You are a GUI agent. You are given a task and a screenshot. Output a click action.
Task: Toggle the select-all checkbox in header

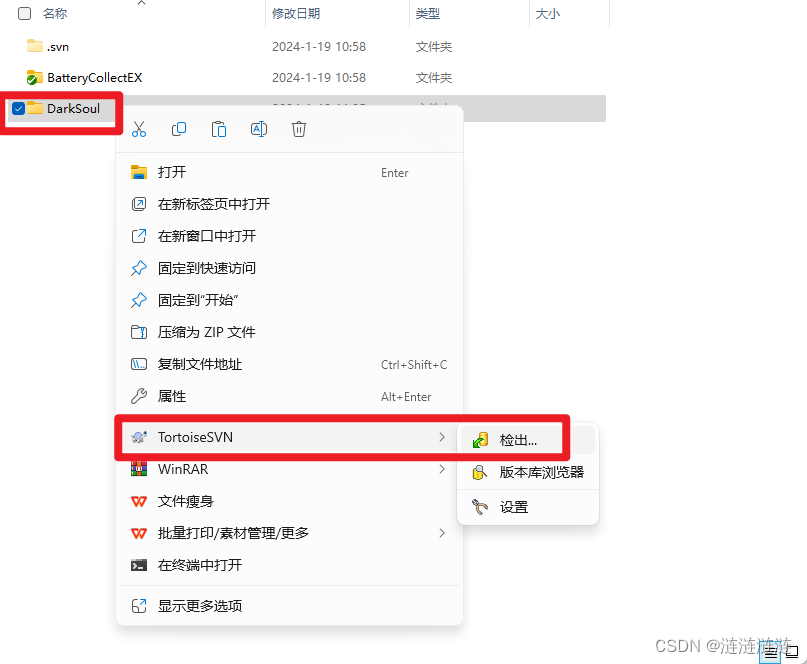[x=24, y=13]
